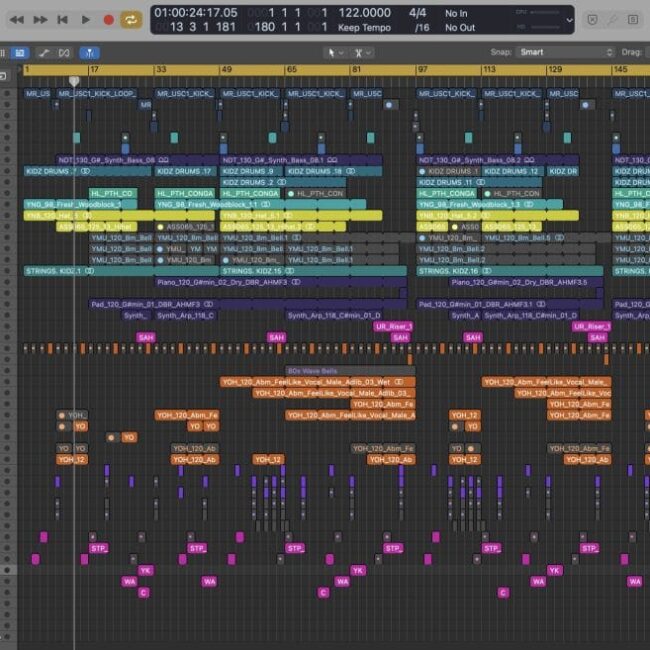Start playback with the Play button
This screenshot has width=650, height=650.
click(85, 19)
